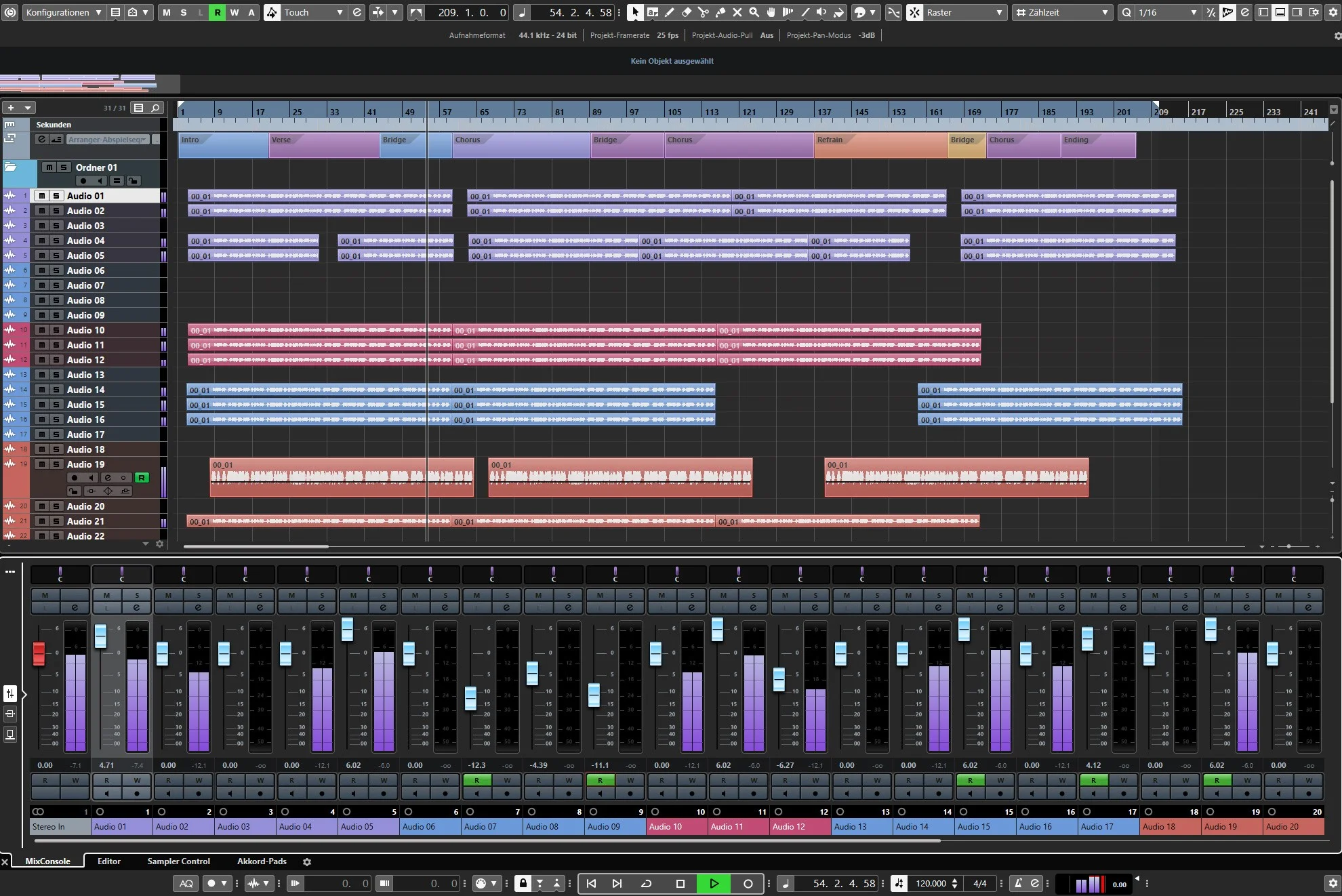The image size is (1342, 896).
Task: Toggle the Cycle loop button
Action: 646,883
